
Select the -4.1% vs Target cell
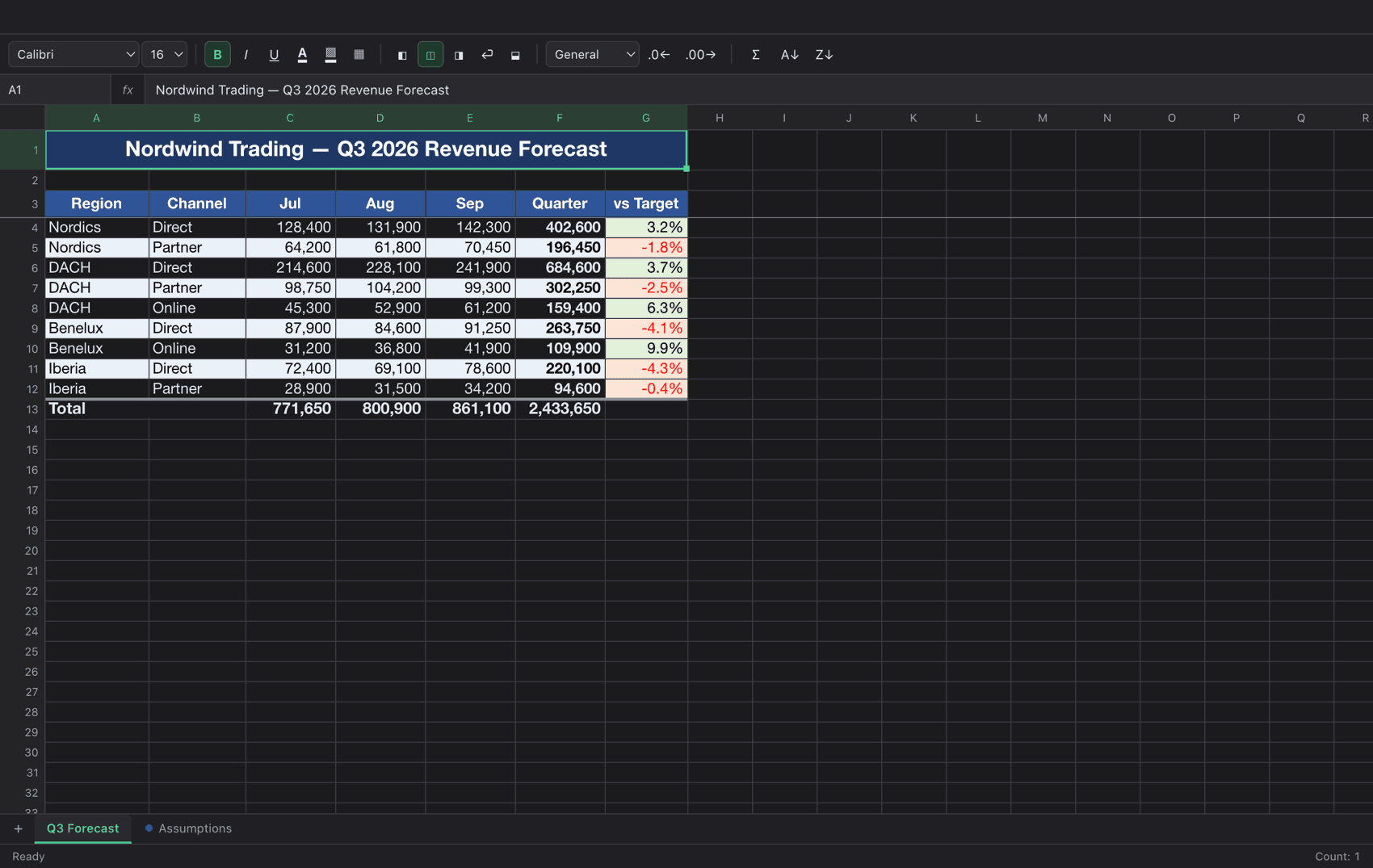646,329
